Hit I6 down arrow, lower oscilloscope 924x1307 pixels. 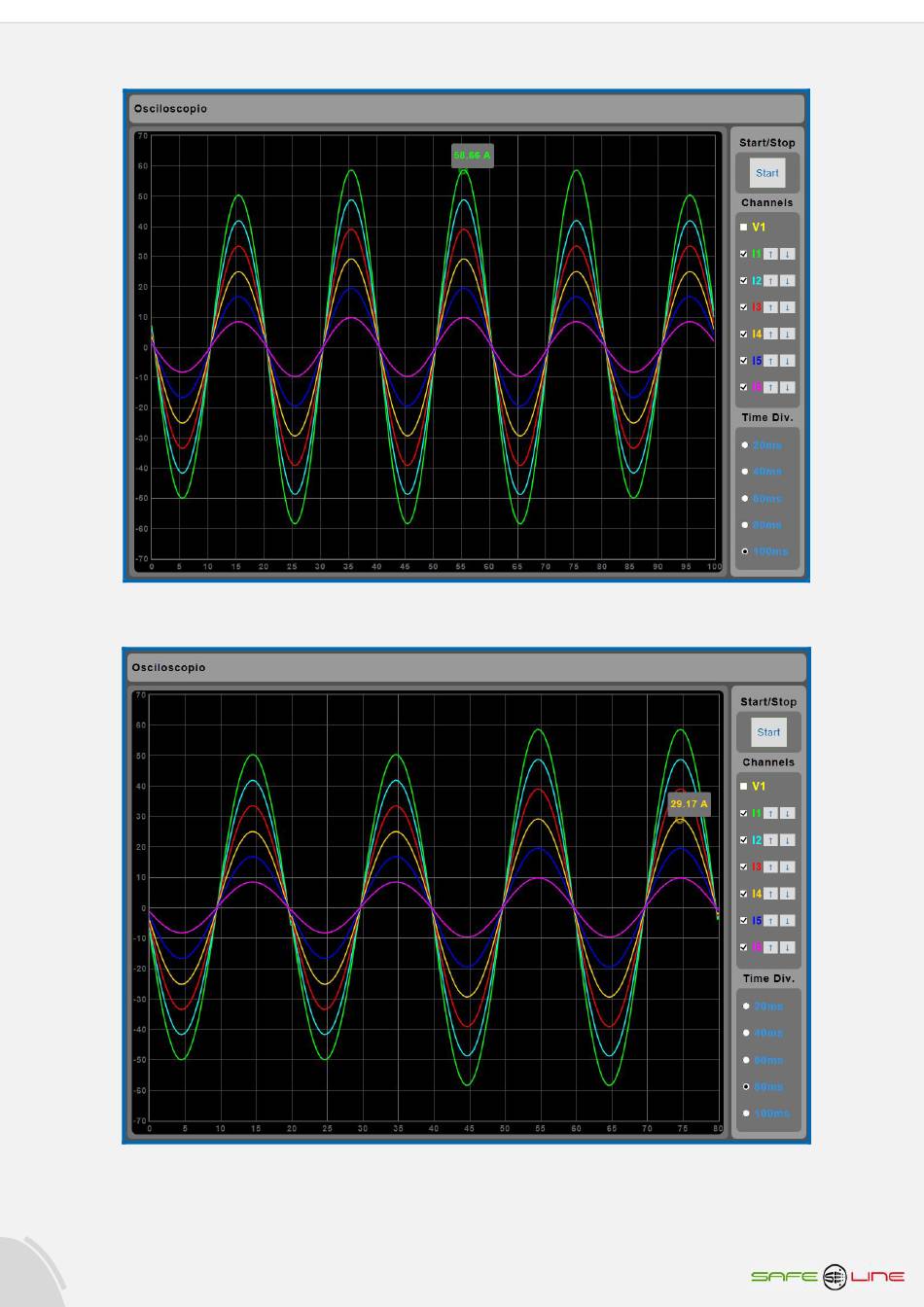(788, 947)
